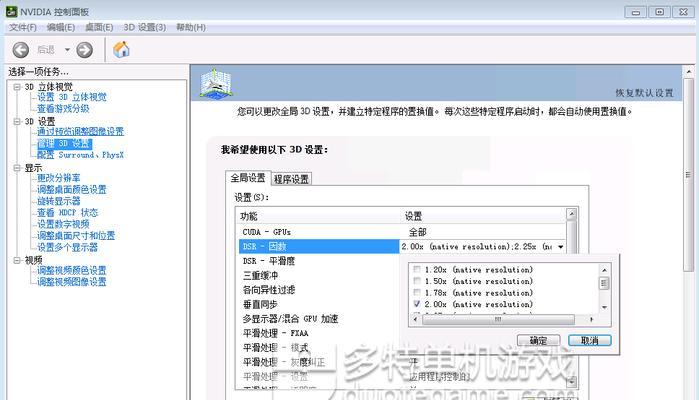Open the 3D 设置(3) menu
This screenshot has width=699, height=400.
(145, 28)
